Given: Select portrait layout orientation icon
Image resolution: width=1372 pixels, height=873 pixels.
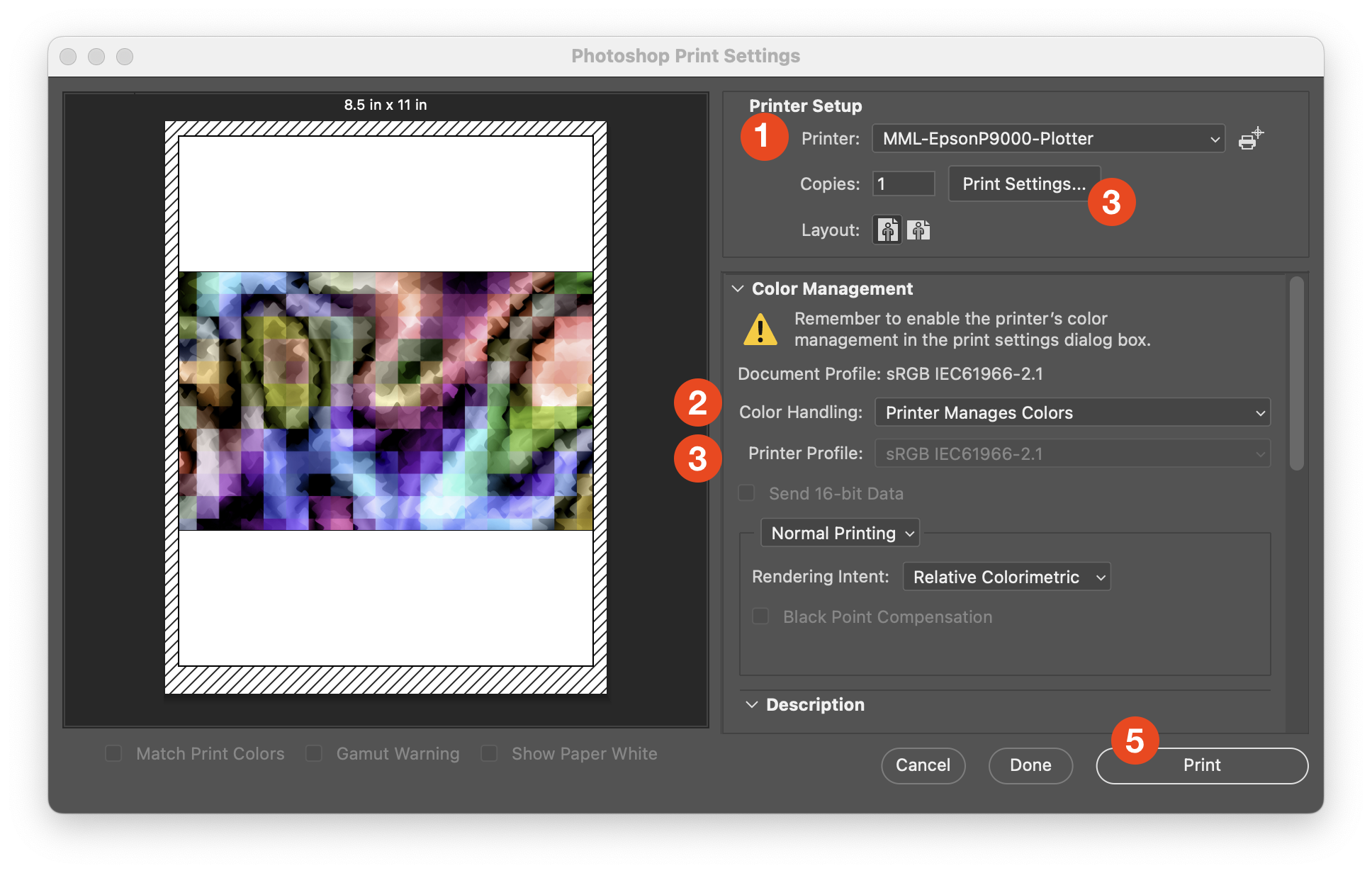Looking at the screenshot, I should tap(887, 230).
